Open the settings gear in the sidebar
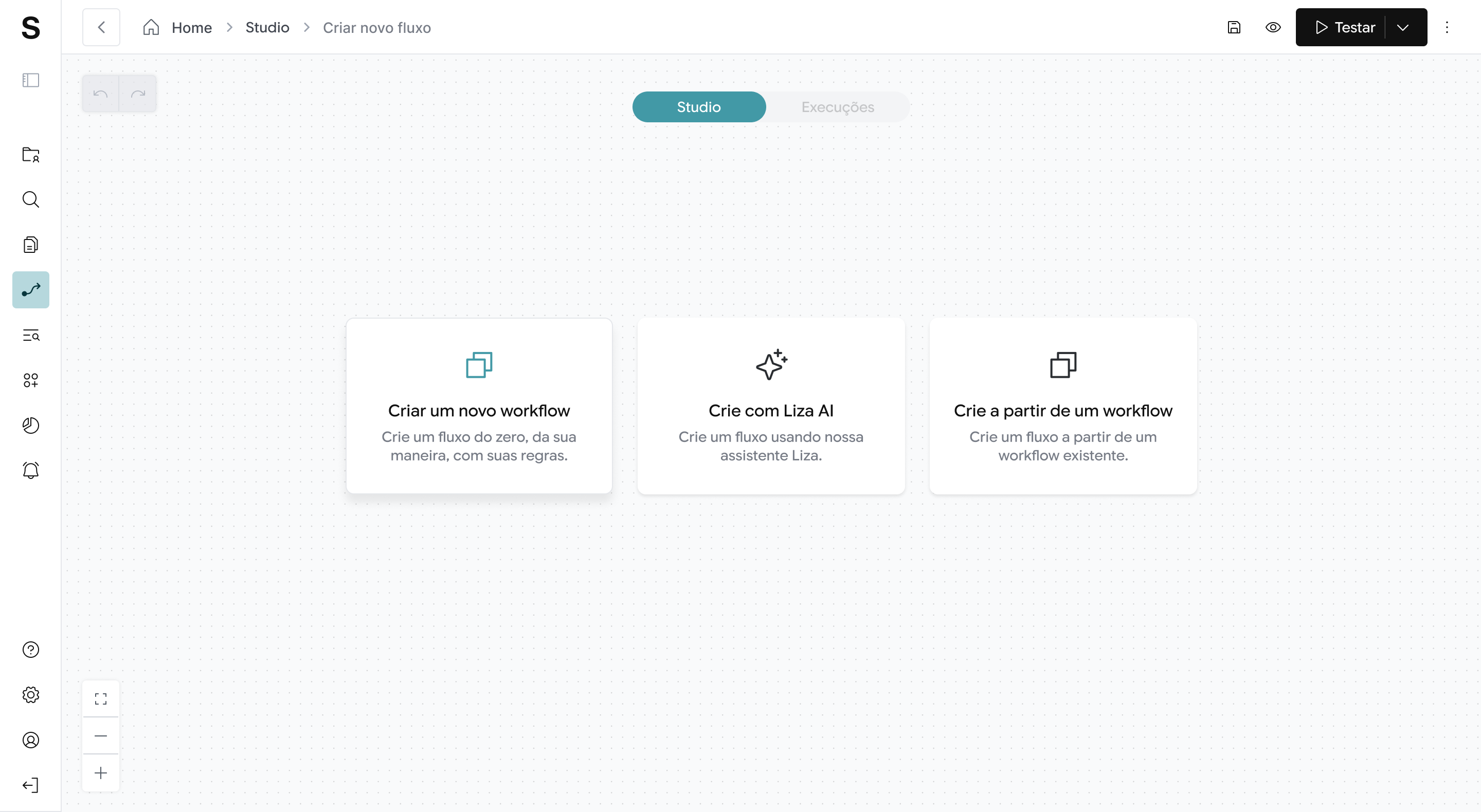Screen dimensions: 1481x812 30,695
